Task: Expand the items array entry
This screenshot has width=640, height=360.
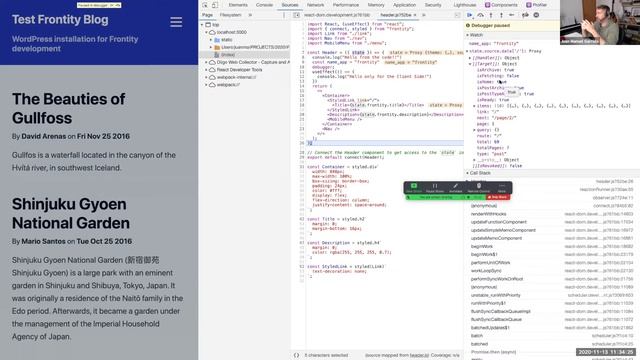Action: 474,106
